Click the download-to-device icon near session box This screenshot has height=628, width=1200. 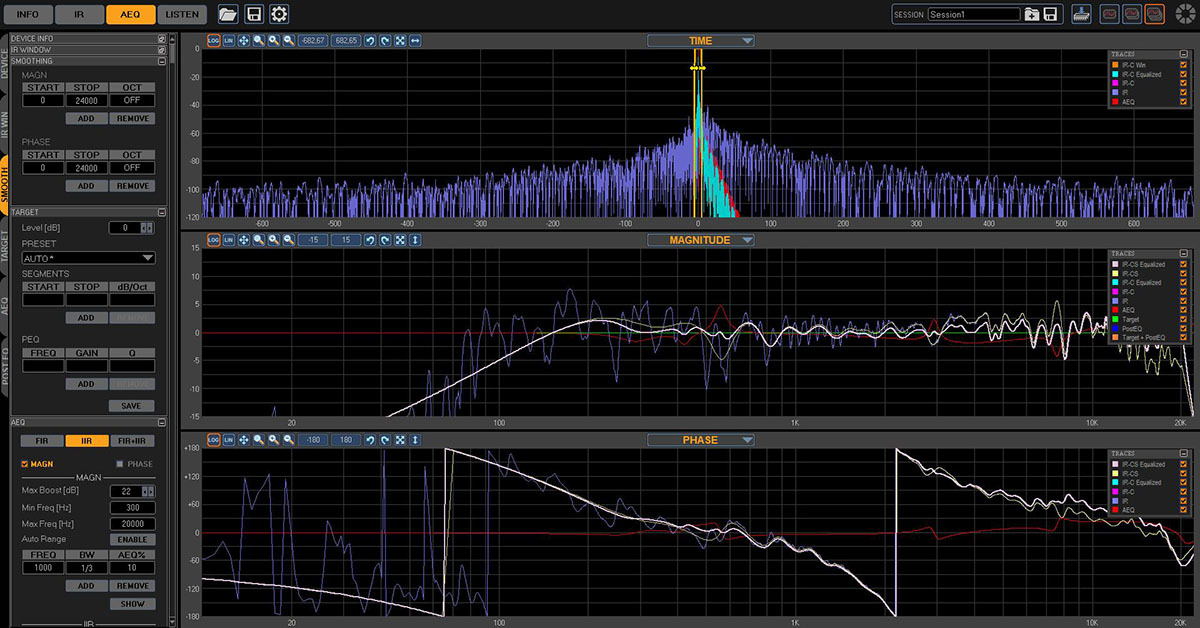(1081, 14)
